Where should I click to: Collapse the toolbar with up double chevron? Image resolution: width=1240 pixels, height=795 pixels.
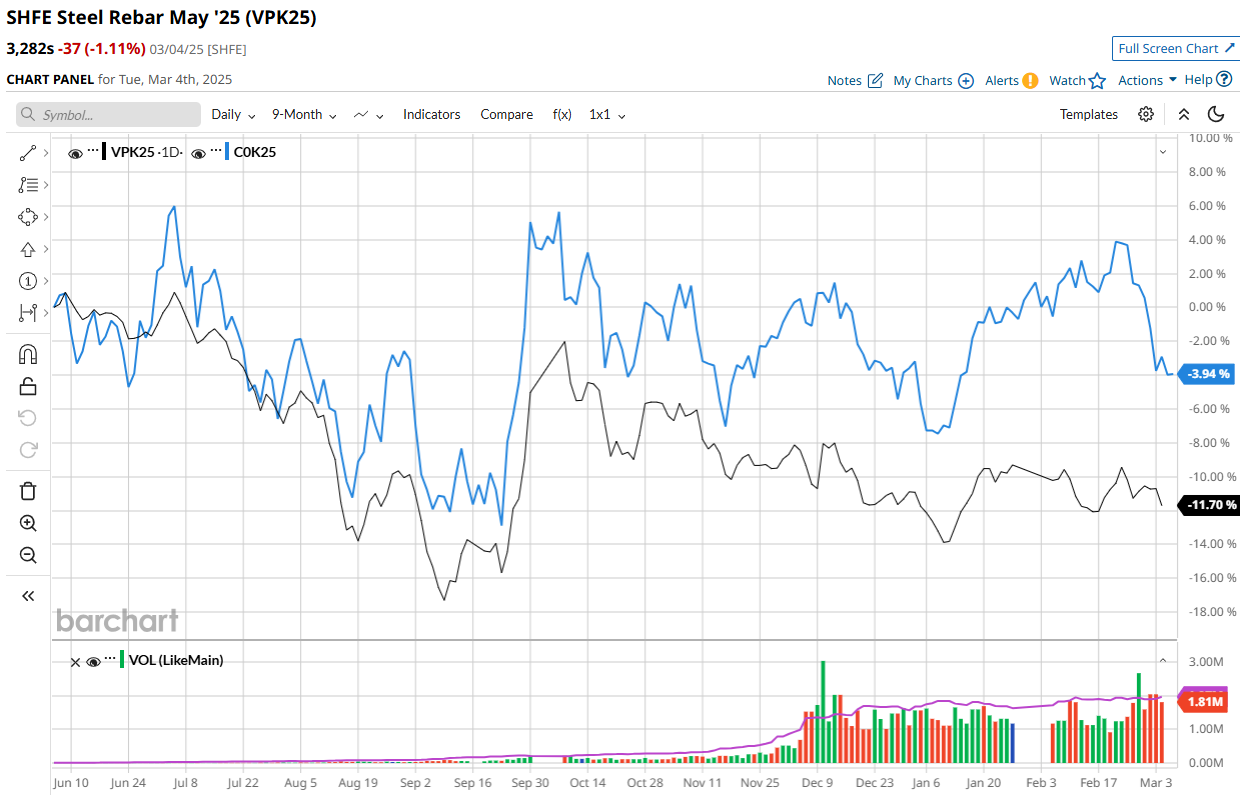[1184, 114]
